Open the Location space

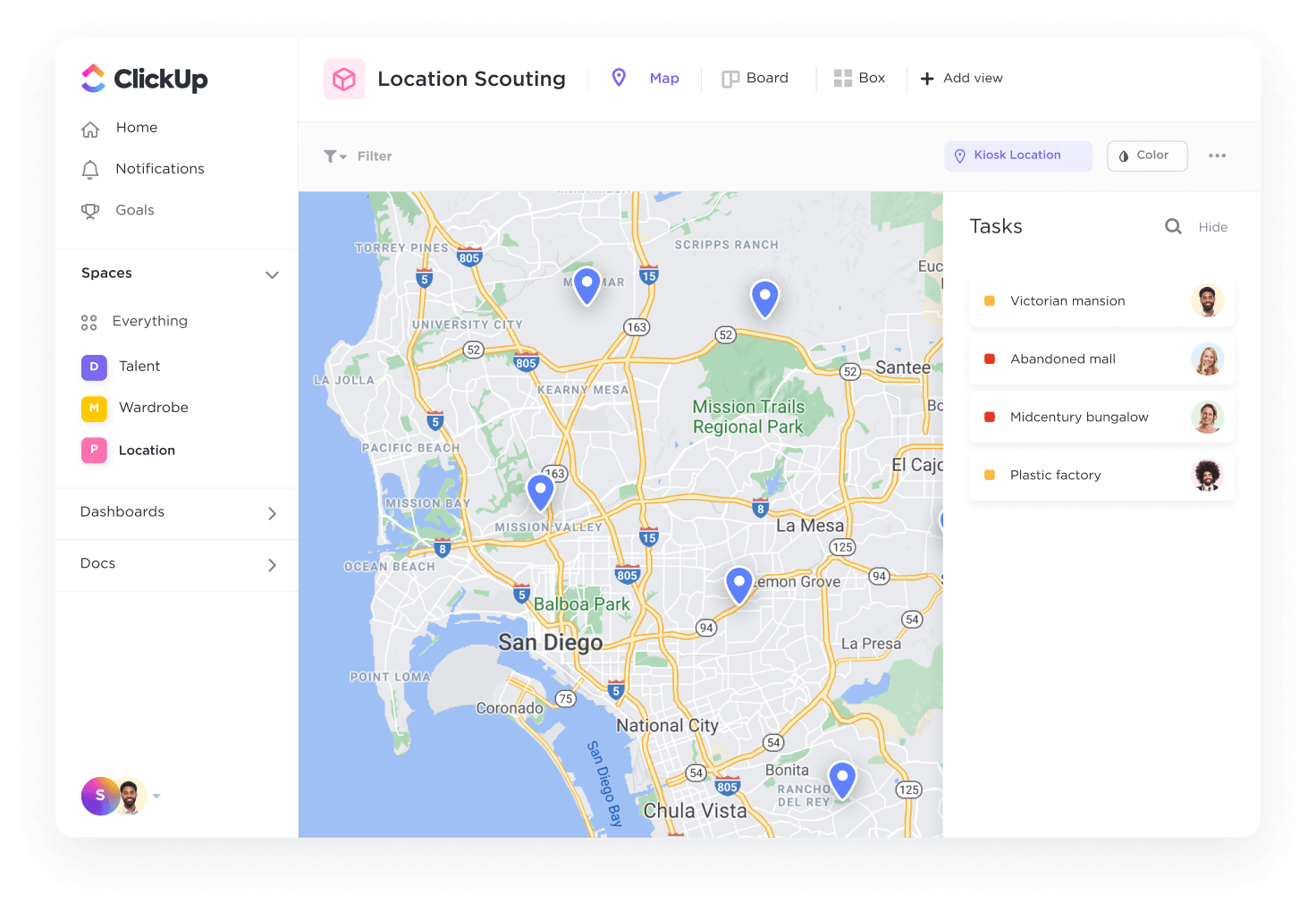point(147,451)
